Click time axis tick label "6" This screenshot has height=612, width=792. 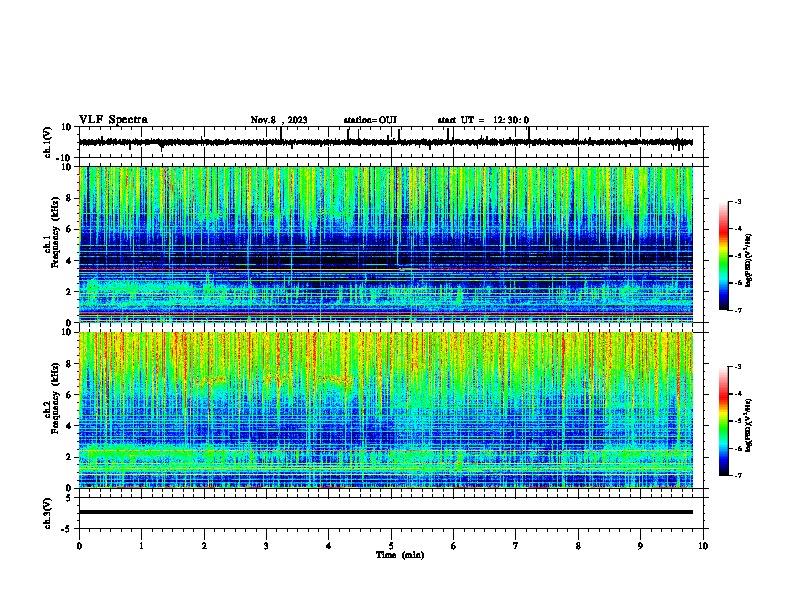[x=453, y=546]
